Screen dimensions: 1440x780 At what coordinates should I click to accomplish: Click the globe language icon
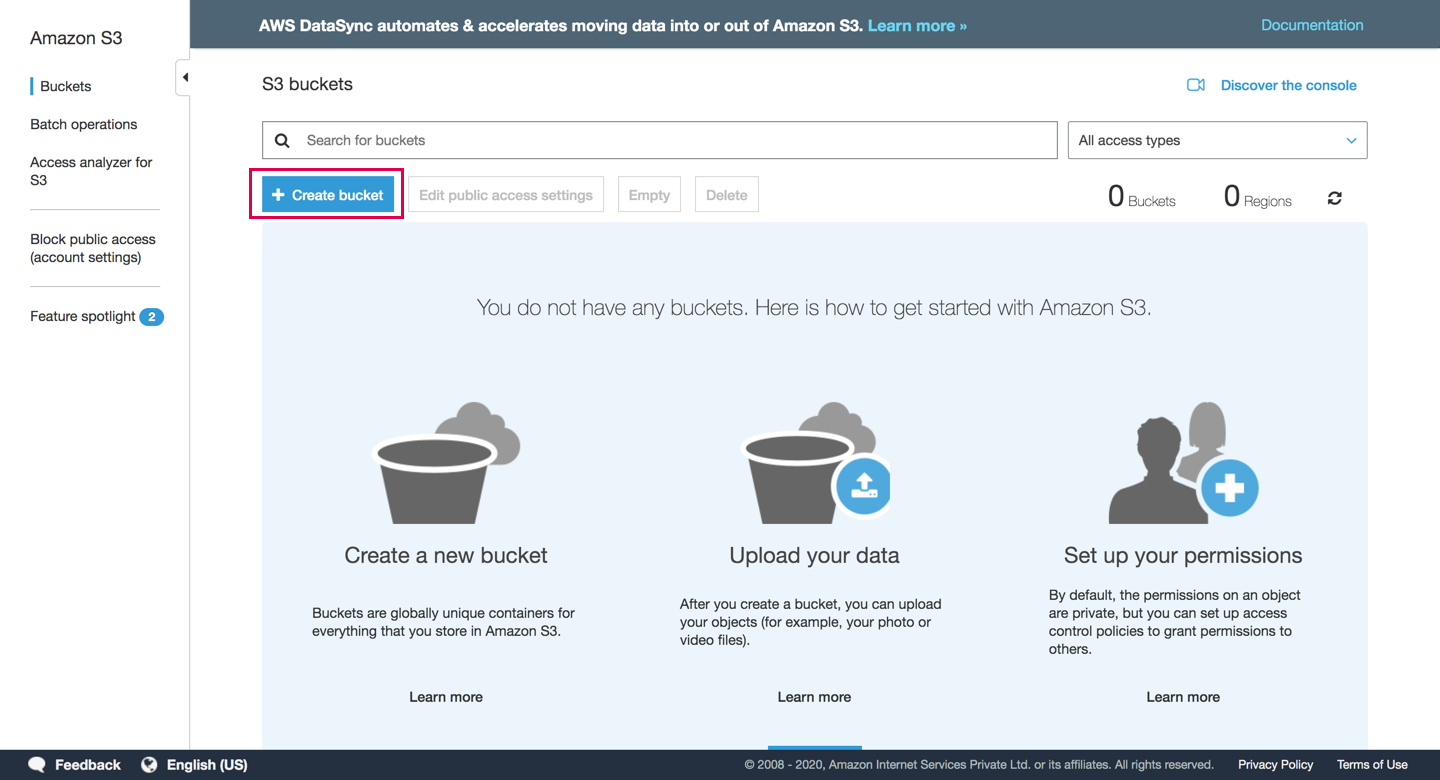(149, 765)
